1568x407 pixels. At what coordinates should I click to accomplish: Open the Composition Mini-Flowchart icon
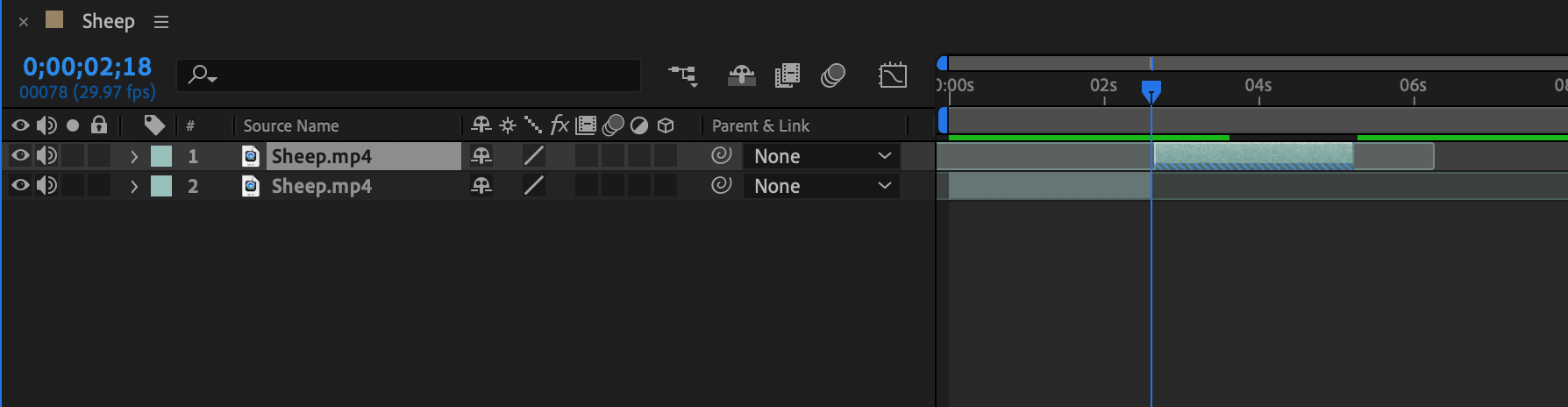click(x=682, y=76)
